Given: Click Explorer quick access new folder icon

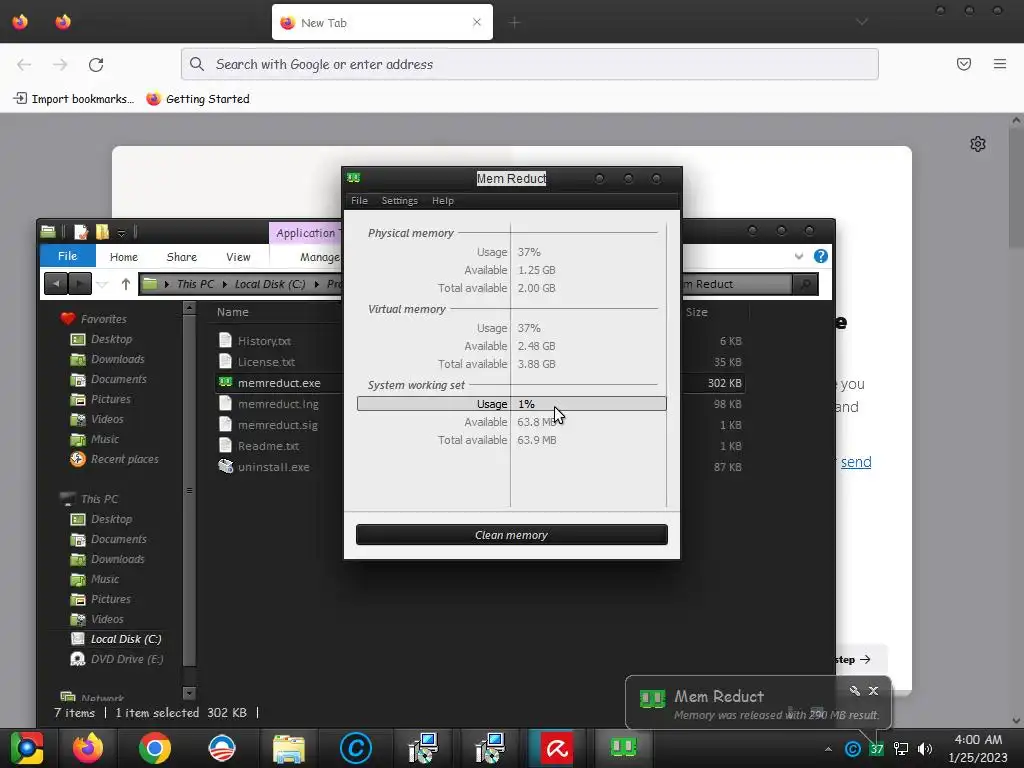Looking at the screenshot, I should (x=103, y=231).
